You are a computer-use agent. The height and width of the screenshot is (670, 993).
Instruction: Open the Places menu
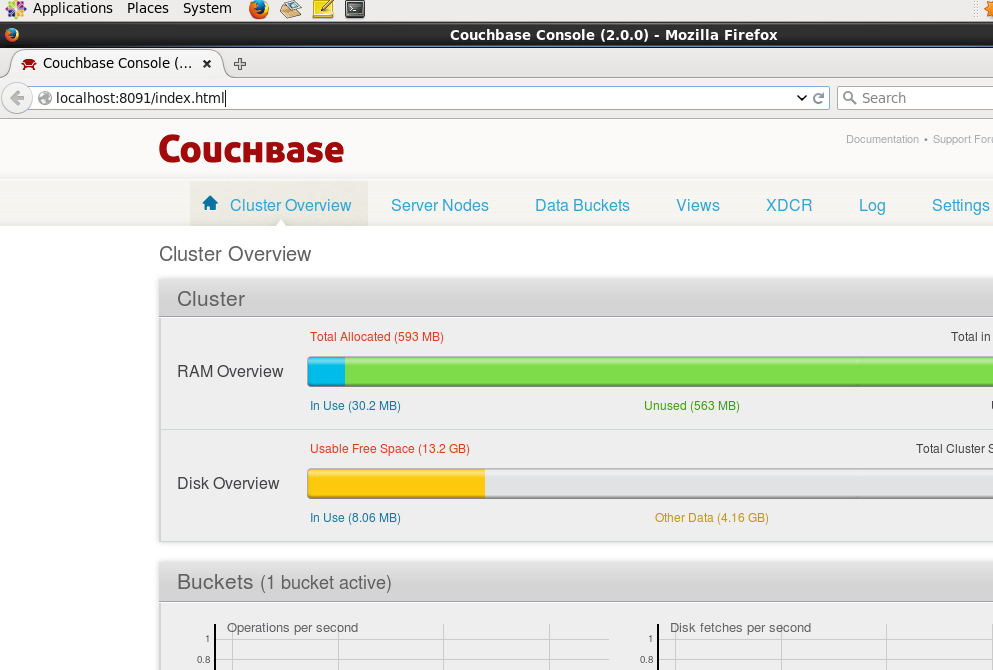point(148,9)
